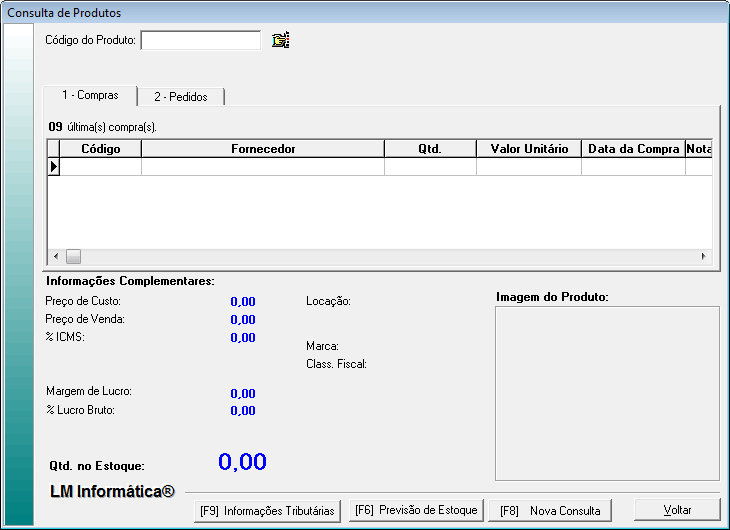Image resolution: width=730 pixels, height=530 pixels.
Task: Click the Fornecedor column header
Action: point(262,149)
